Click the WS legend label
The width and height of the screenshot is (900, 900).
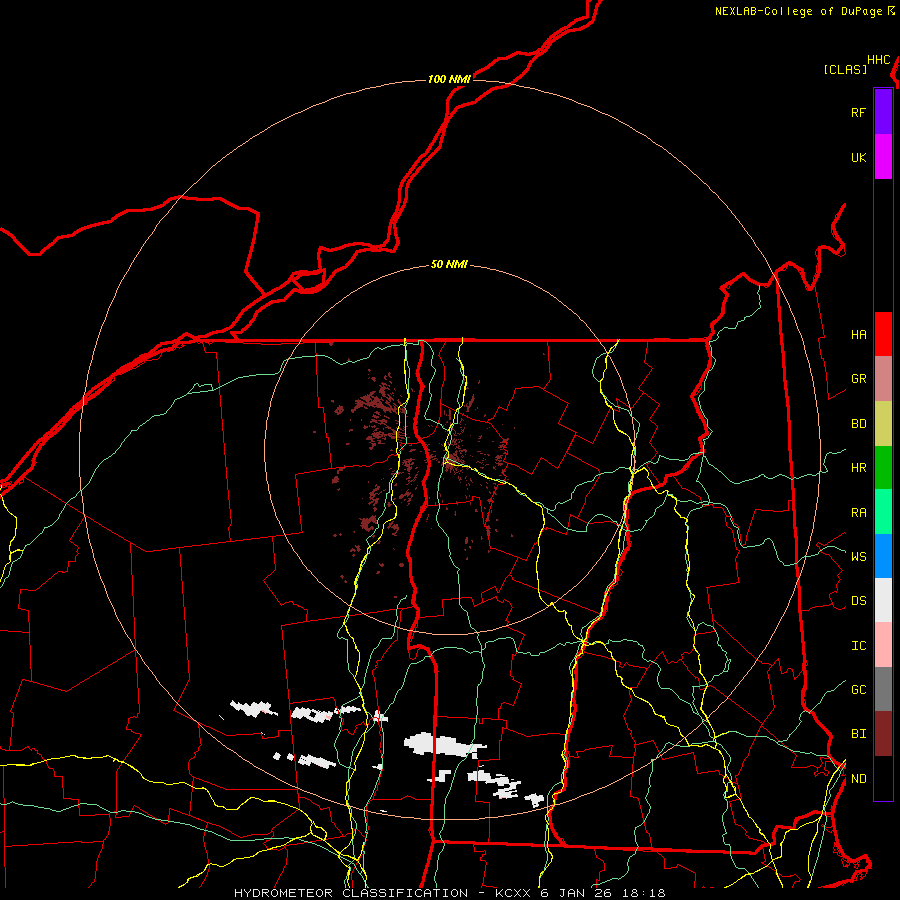pos(858,557)
